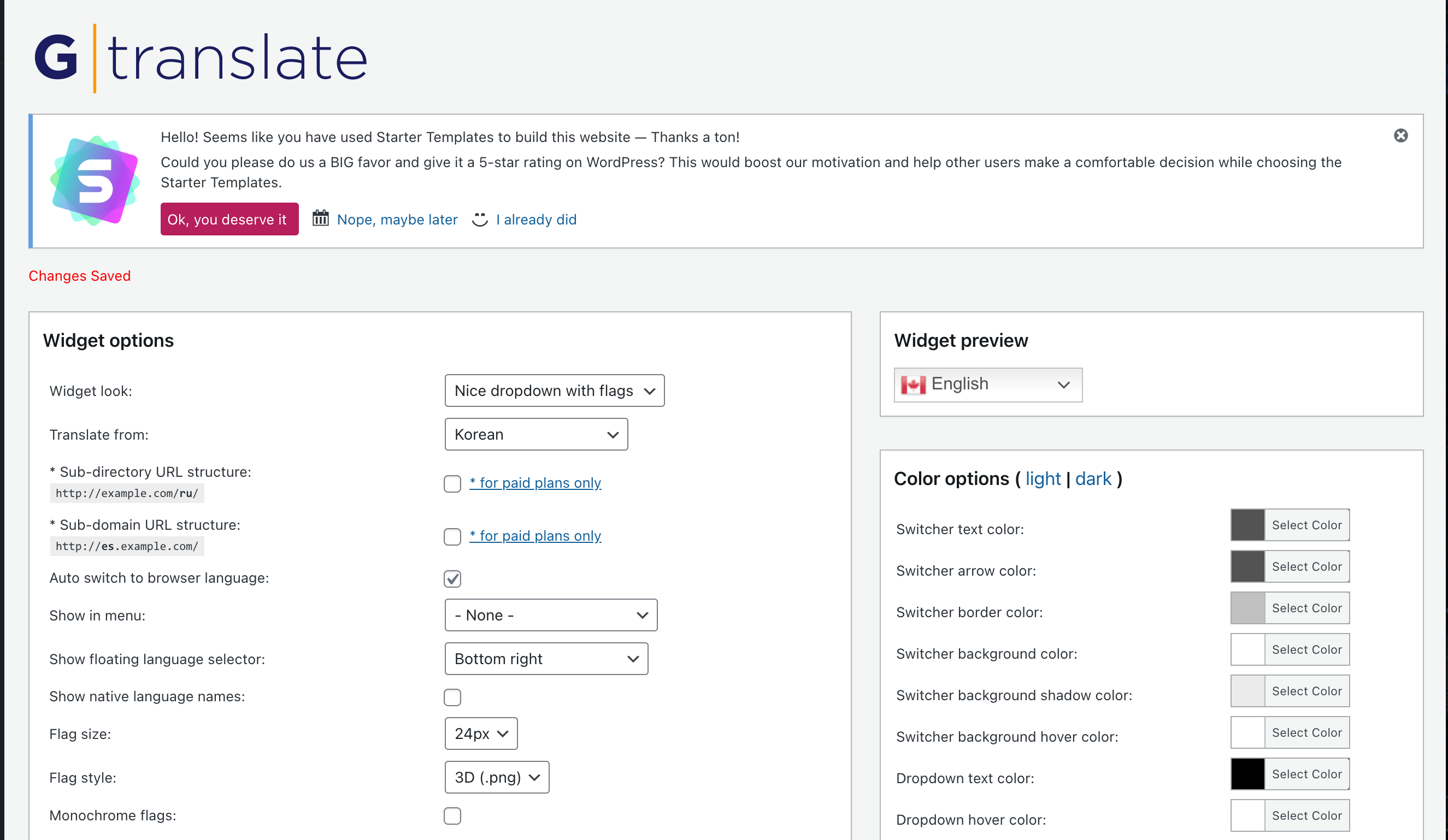Switch color options to light preset

click(x=1043, y=478)
